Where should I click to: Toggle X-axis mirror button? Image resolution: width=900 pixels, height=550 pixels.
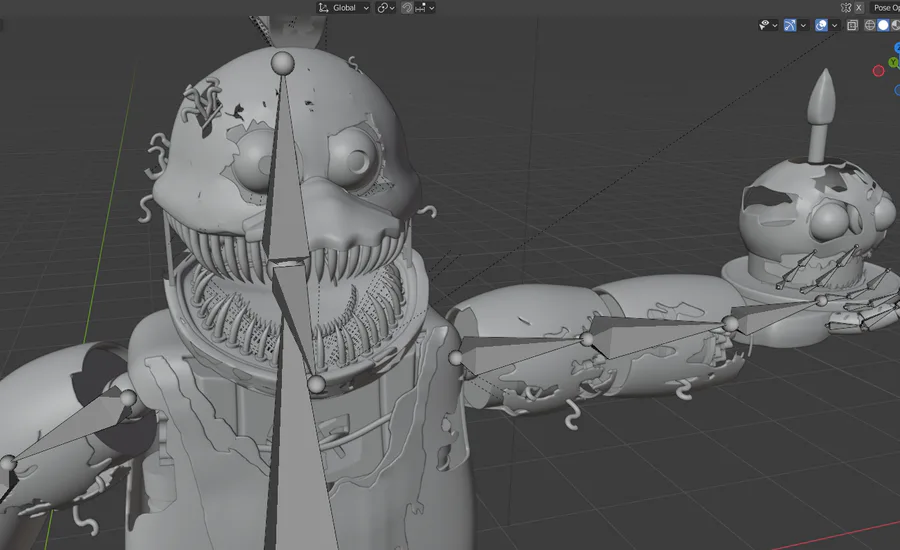859,7
